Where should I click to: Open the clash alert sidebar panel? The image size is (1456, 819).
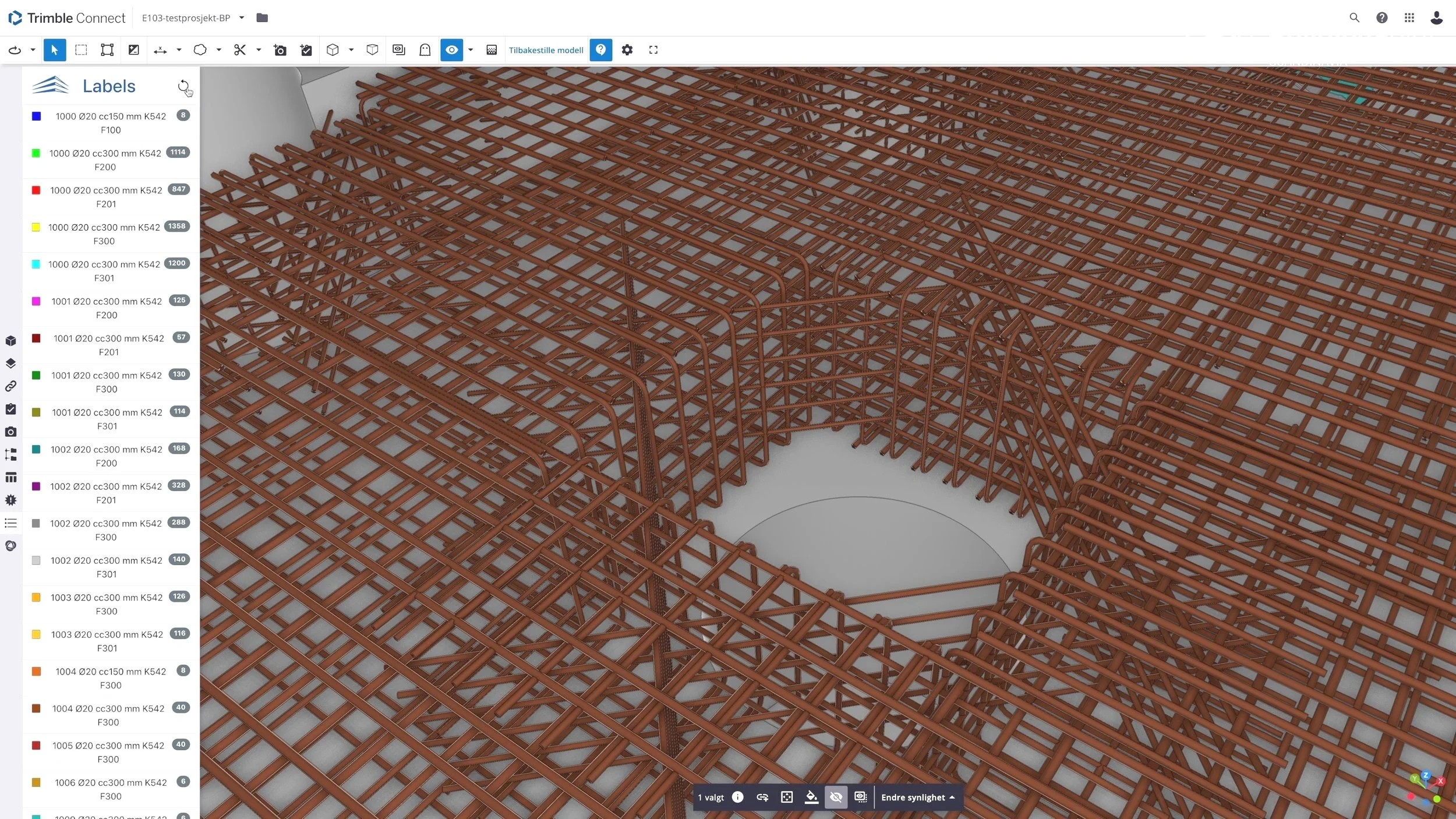click(10, 500)
